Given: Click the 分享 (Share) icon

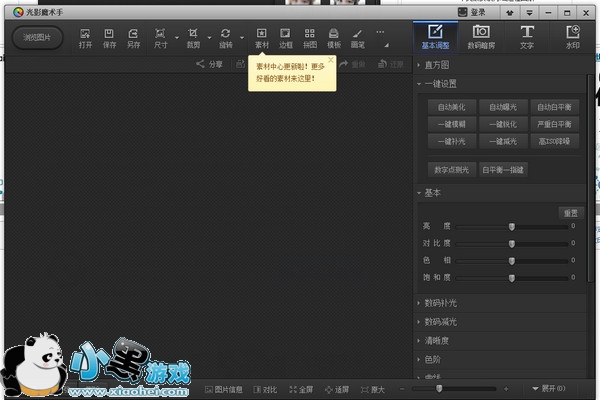Looking at the screenshot, I should pyautogui.click(x=209, y=64).
